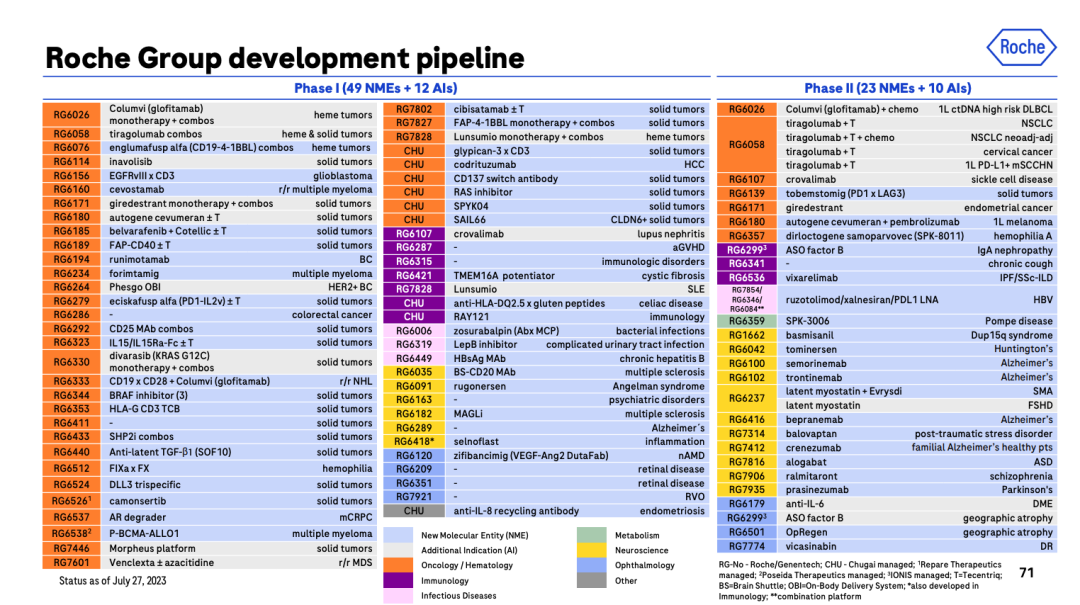Click the green Metabolism legend swatch

coord(591,535)
